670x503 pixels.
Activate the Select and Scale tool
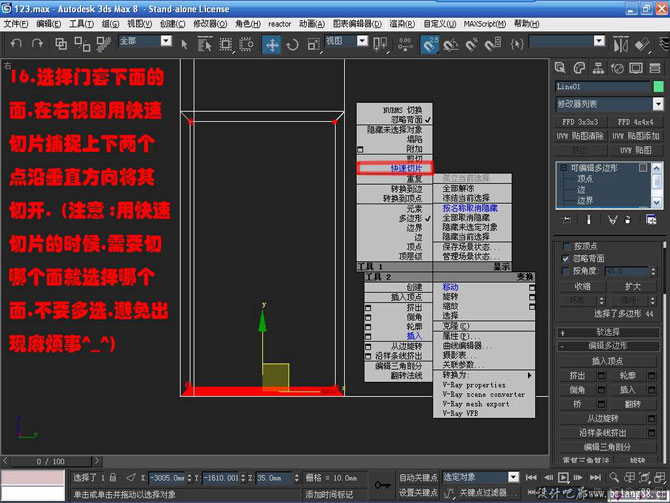(x=313, y=44)
